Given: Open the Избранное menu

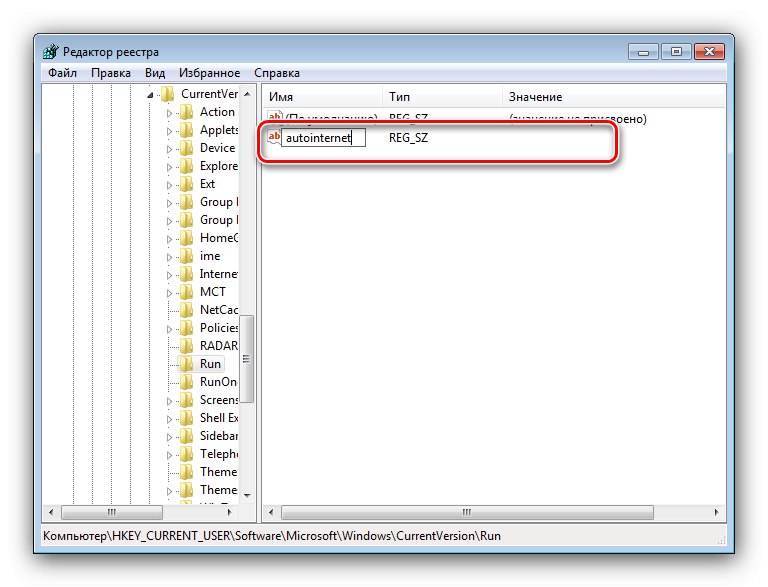Looking at the screenshot, I should 209,73.
